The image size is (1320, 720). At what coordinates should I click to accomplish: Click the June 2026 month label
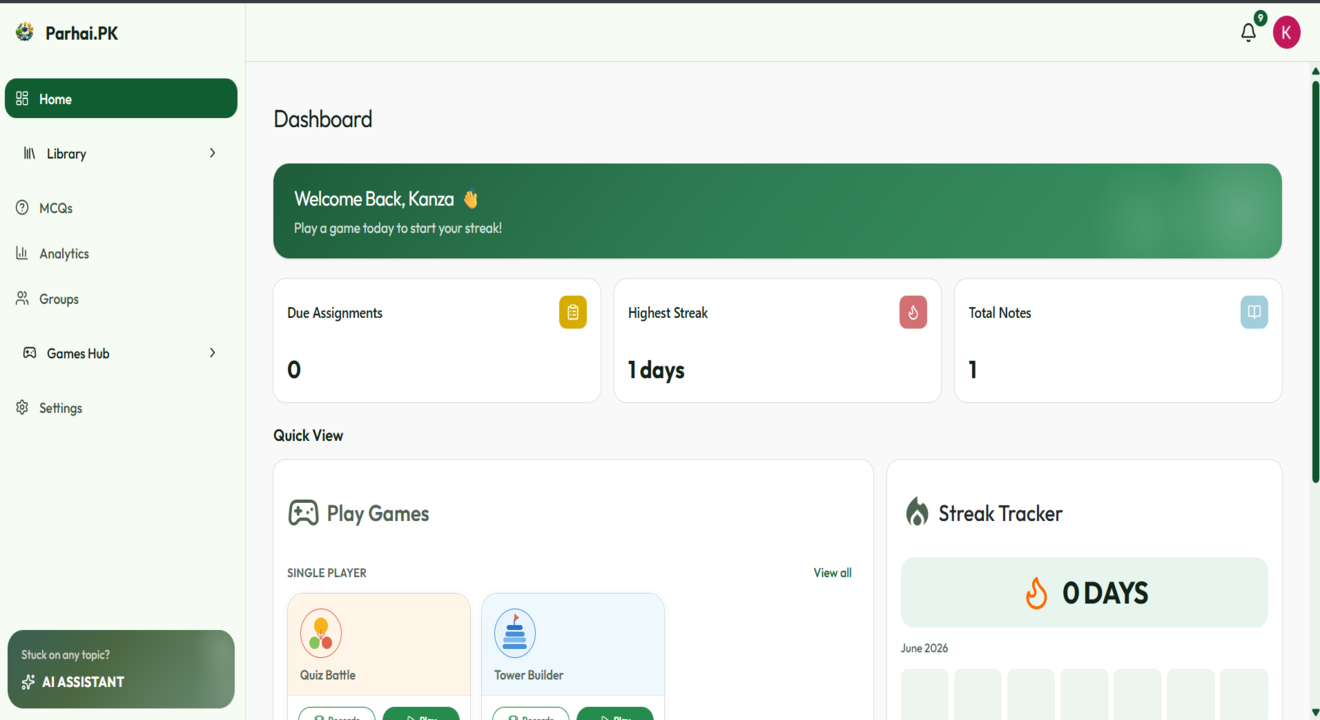point(925,648)
